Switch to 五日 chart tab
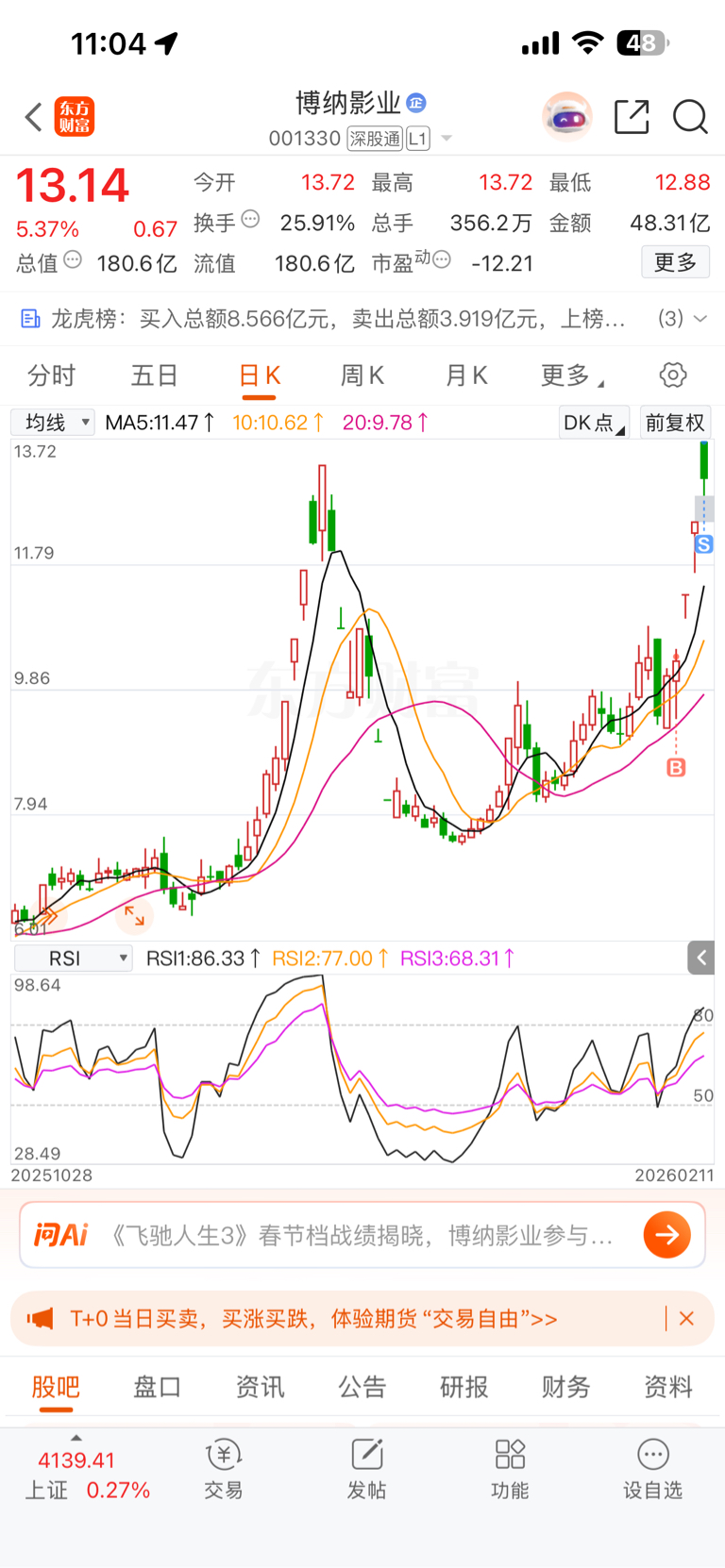725x1568 pixels. point(155,375)
